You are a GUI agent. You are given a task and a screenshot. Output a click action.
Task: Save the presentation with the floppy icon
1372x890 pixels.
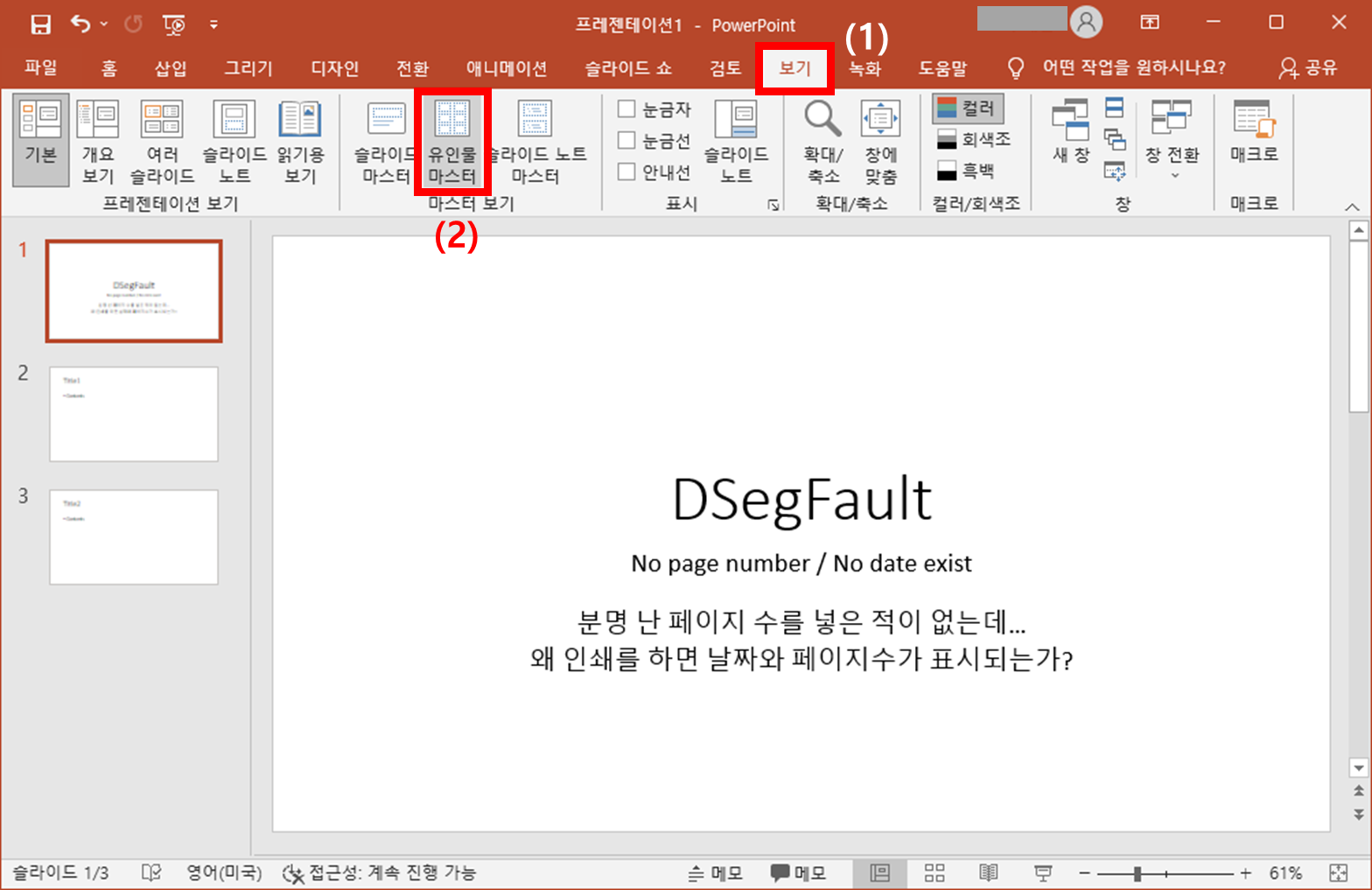pyautogui.click(x=40, y=25)
